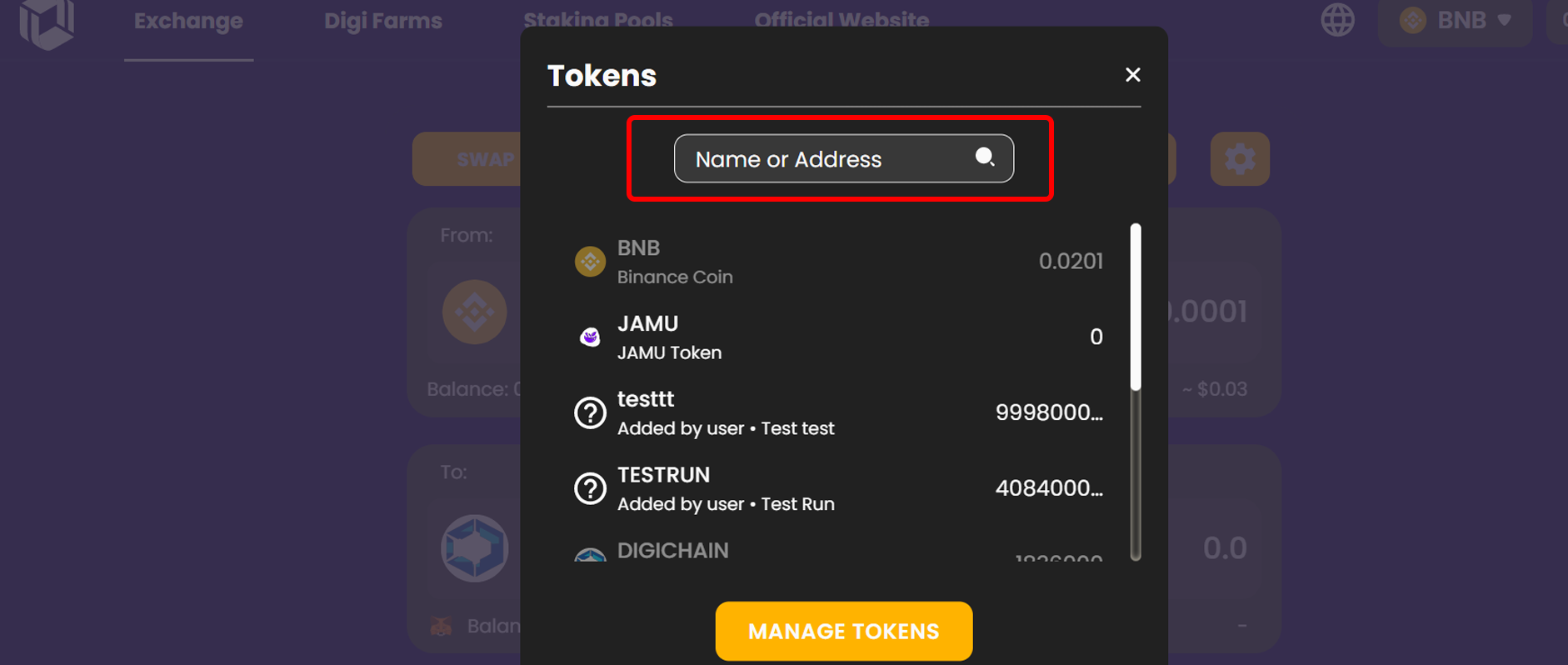Switch to Digi Farms tab
This screenshot has width=1568, height=665.
click(x=383, y=21)
